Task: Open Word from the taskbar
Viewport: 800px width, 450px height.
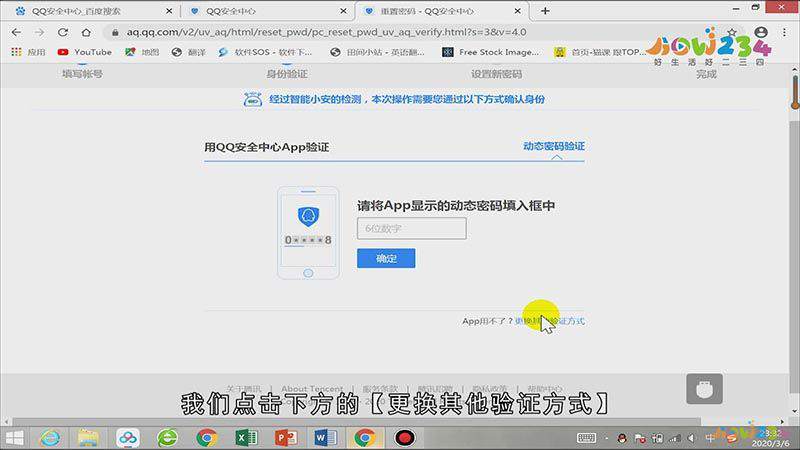Action: tap(325, 438)
